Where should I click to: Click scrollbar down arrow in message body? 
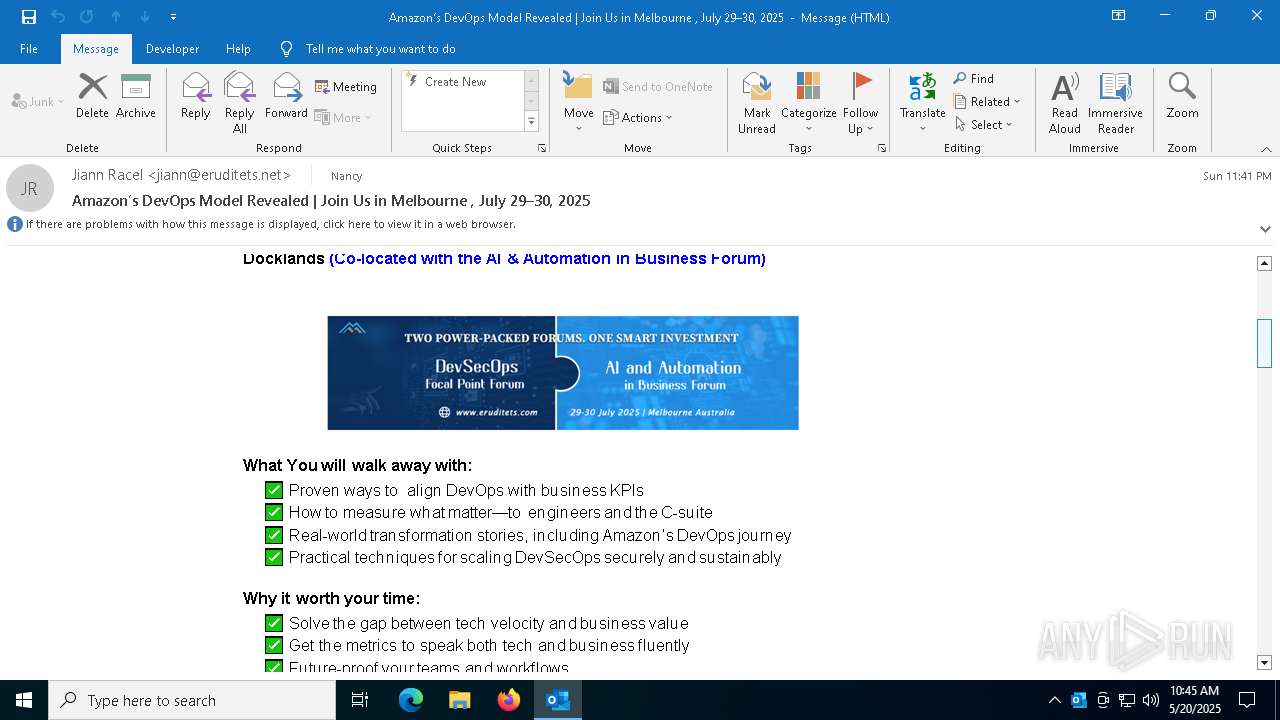click(1264, 662)
